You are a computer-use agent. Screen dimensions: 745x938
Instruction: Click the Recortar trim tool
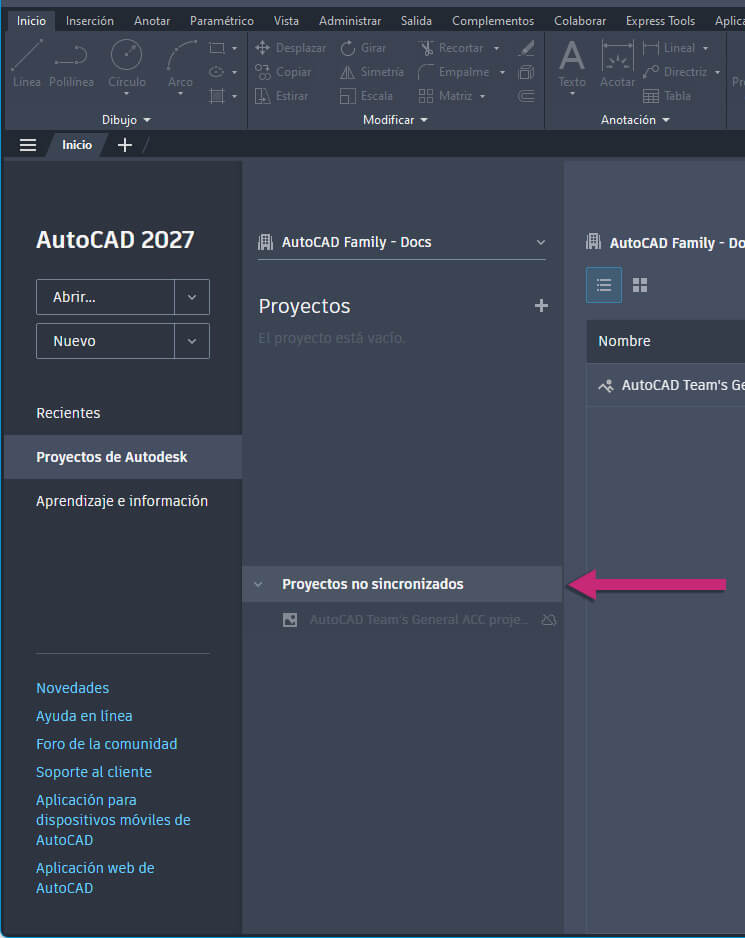[451, 48]
